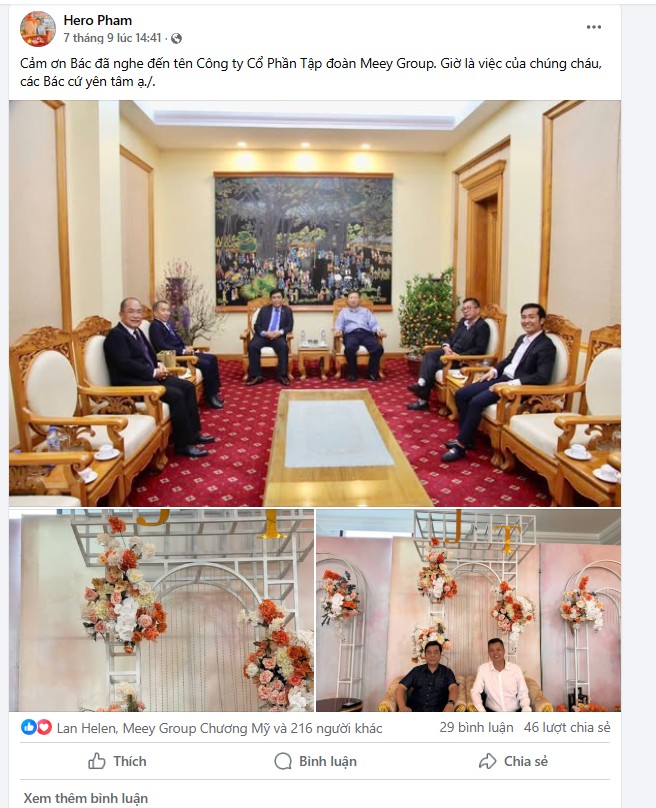
Task: Click the Chia sẻ share button
Action: [513, 761]
